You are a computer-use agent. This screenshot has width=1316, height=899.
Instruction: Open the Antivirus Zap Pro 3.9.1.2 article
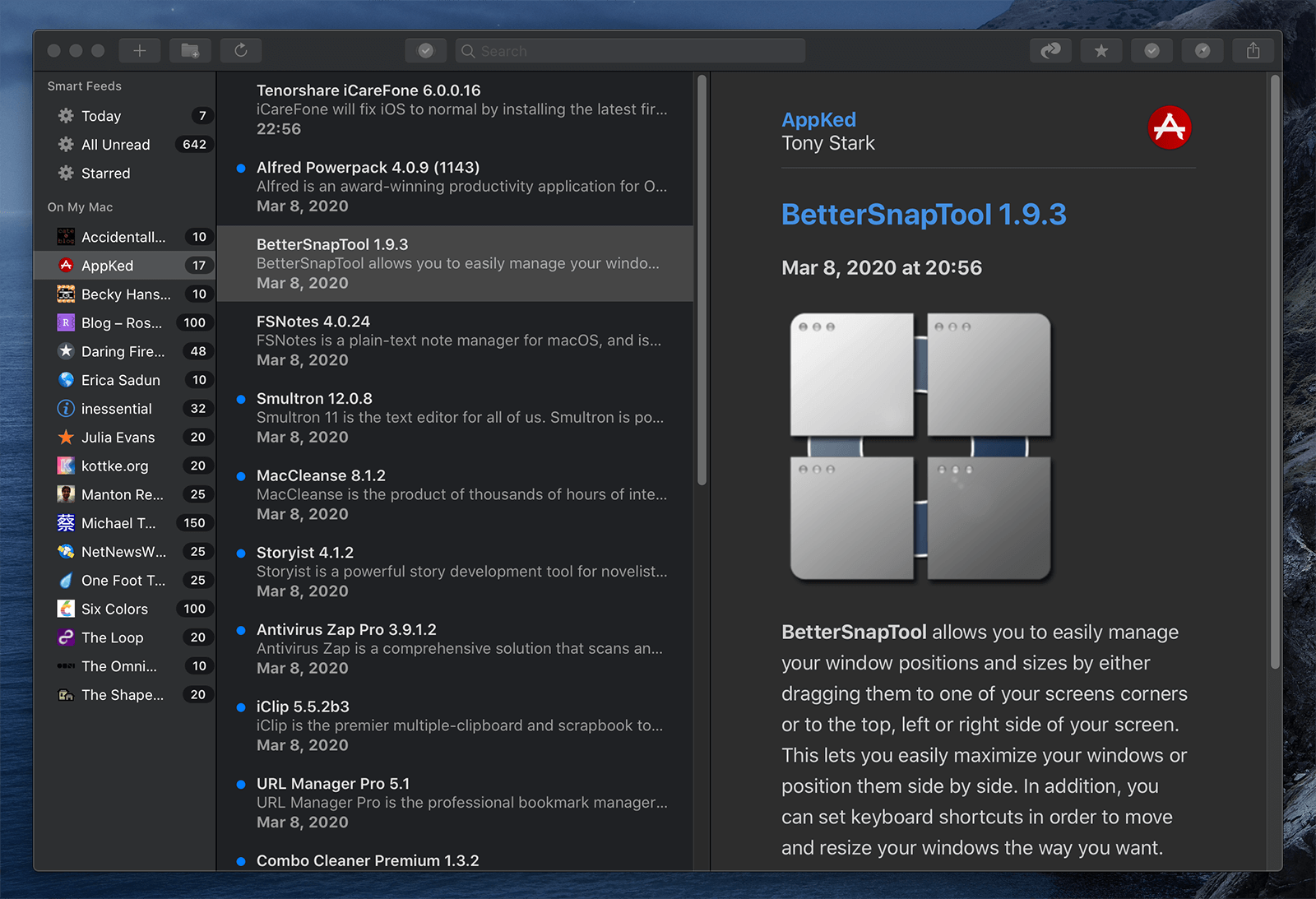[455, 649]
